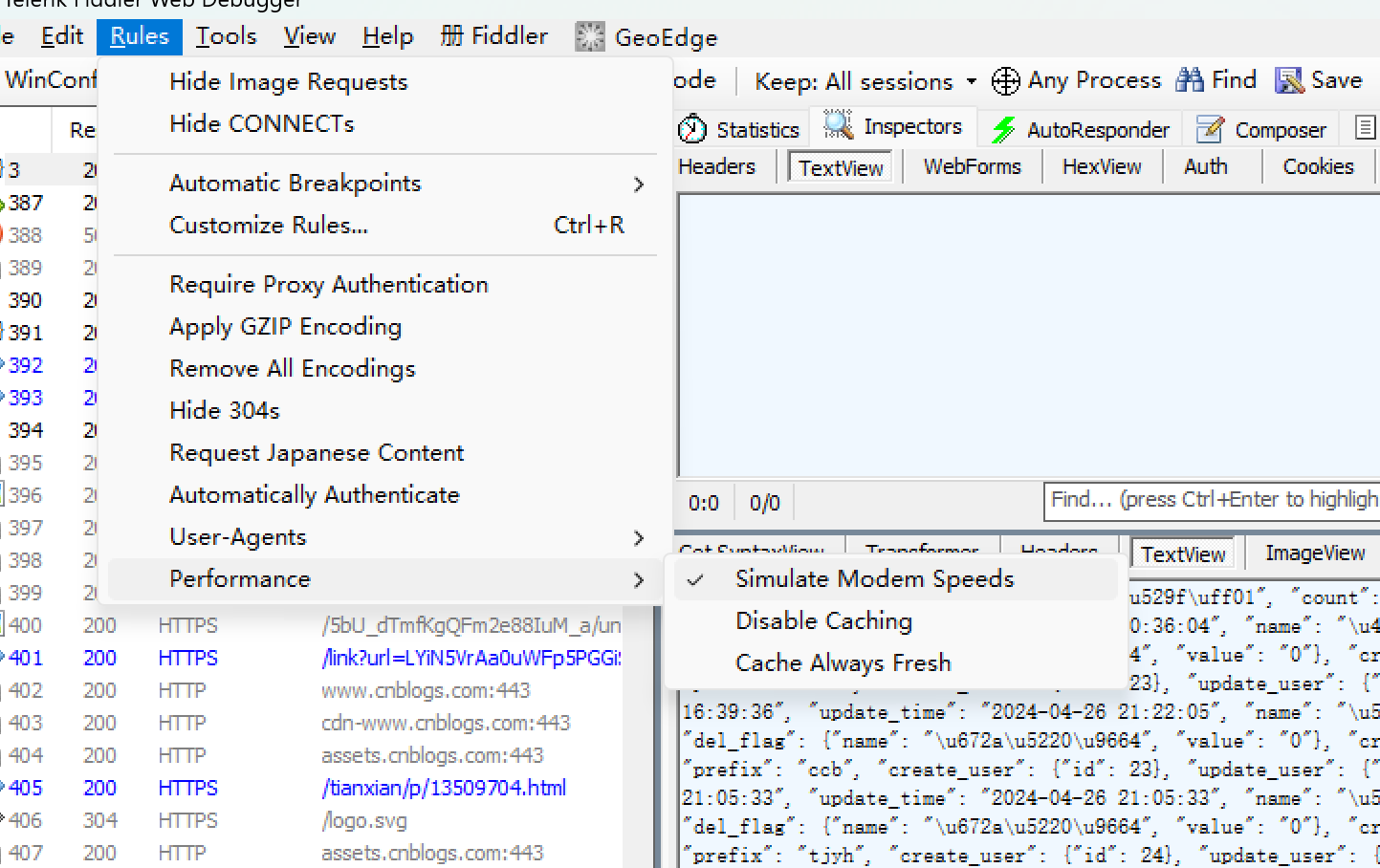Viewport: 1380px width, 868px height.
Task: Click the document icon right of Composer
Action: pyautogui.click(x=1365, y=127)
